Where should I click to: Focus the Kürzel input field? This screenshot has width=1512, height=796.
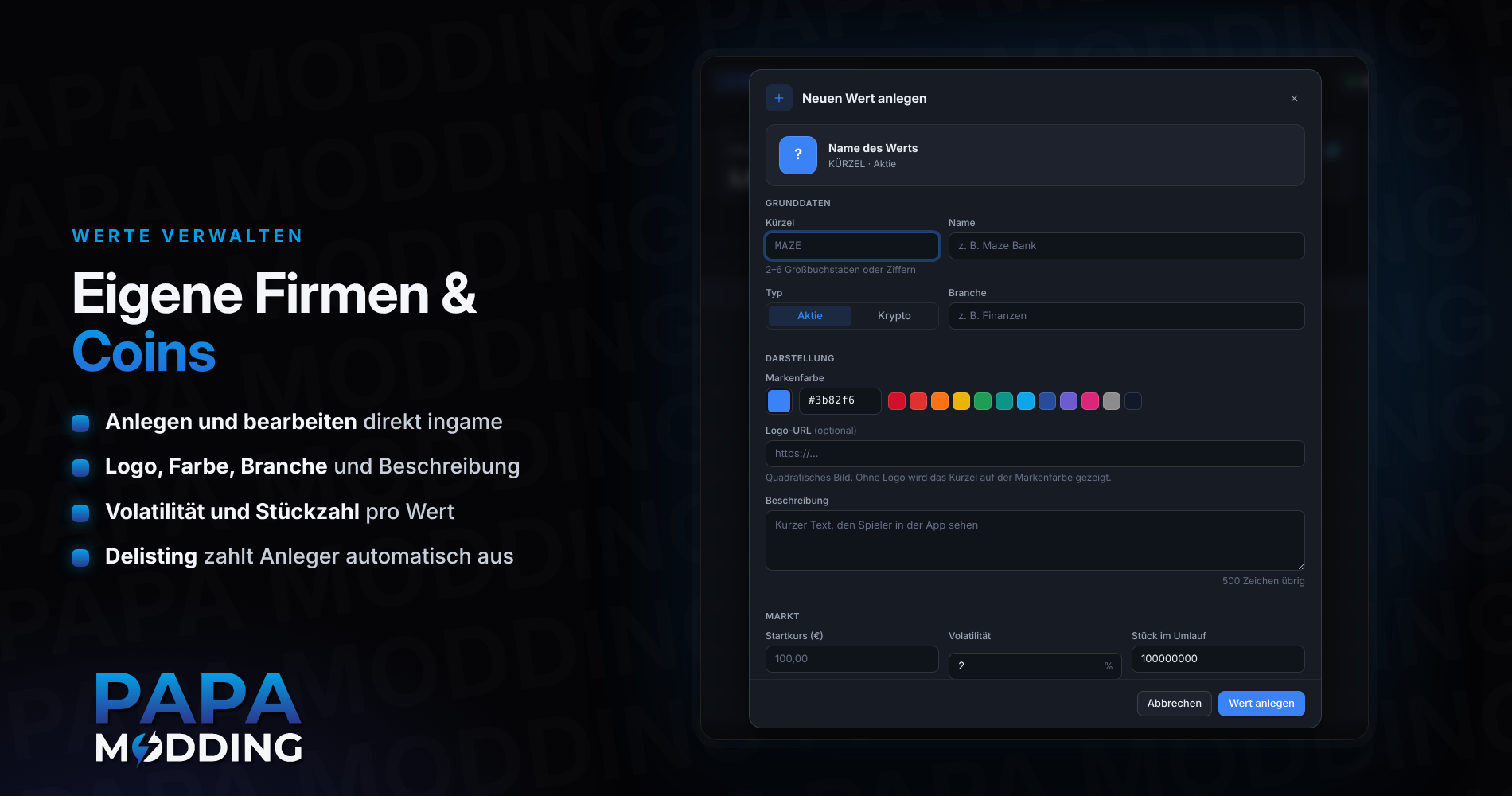(x=852, y=246)
